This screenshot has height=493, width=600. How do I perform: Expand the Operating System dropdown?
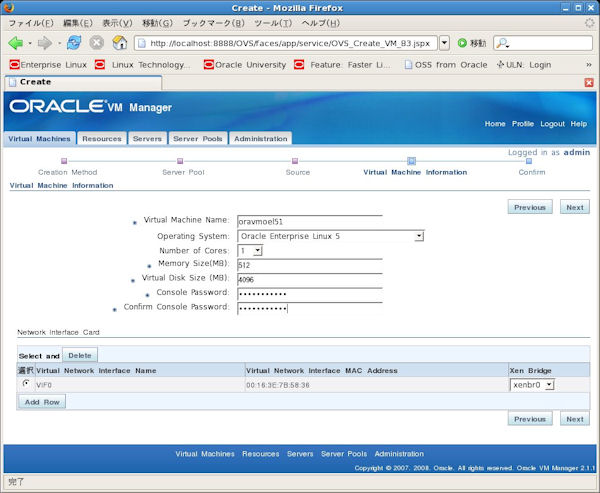click(x=419, y=236)
